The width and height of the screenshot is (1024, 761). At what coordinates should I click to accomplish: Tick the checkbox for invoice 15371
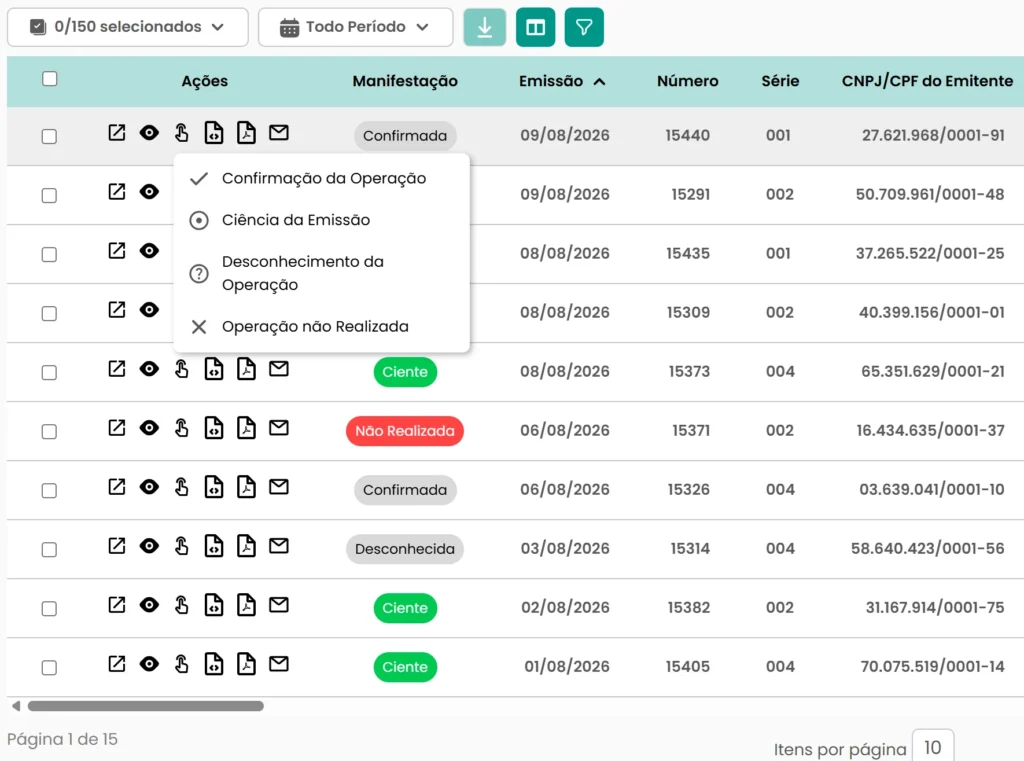49,432
